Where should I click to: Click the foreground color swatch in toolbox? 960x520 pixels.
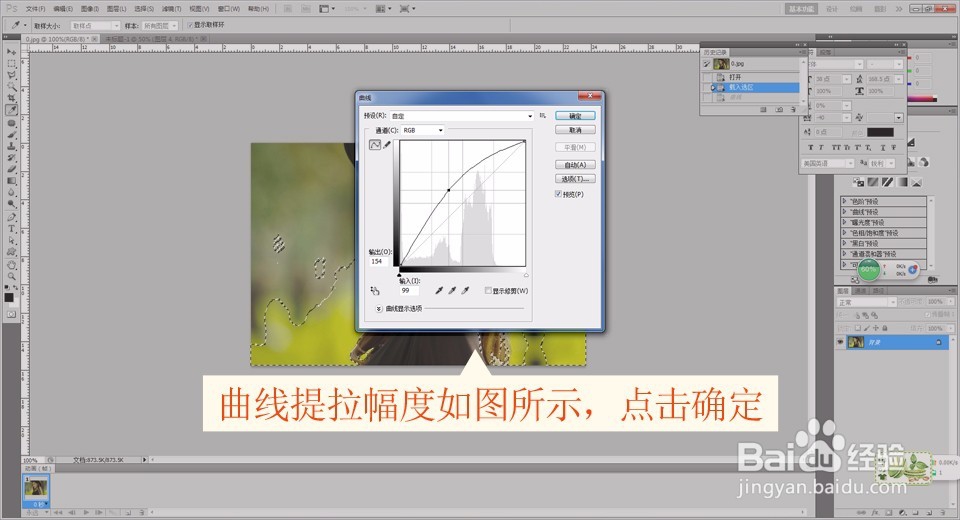(x=9, y=298)
